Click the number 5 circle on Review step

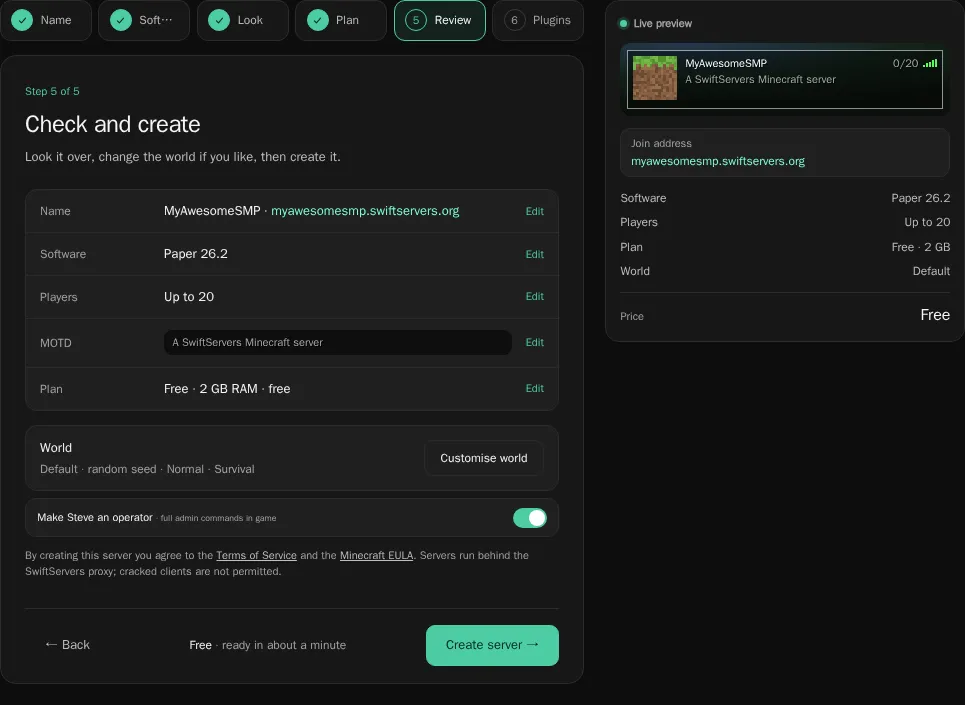pyautogui.click(x=416, y=20)
